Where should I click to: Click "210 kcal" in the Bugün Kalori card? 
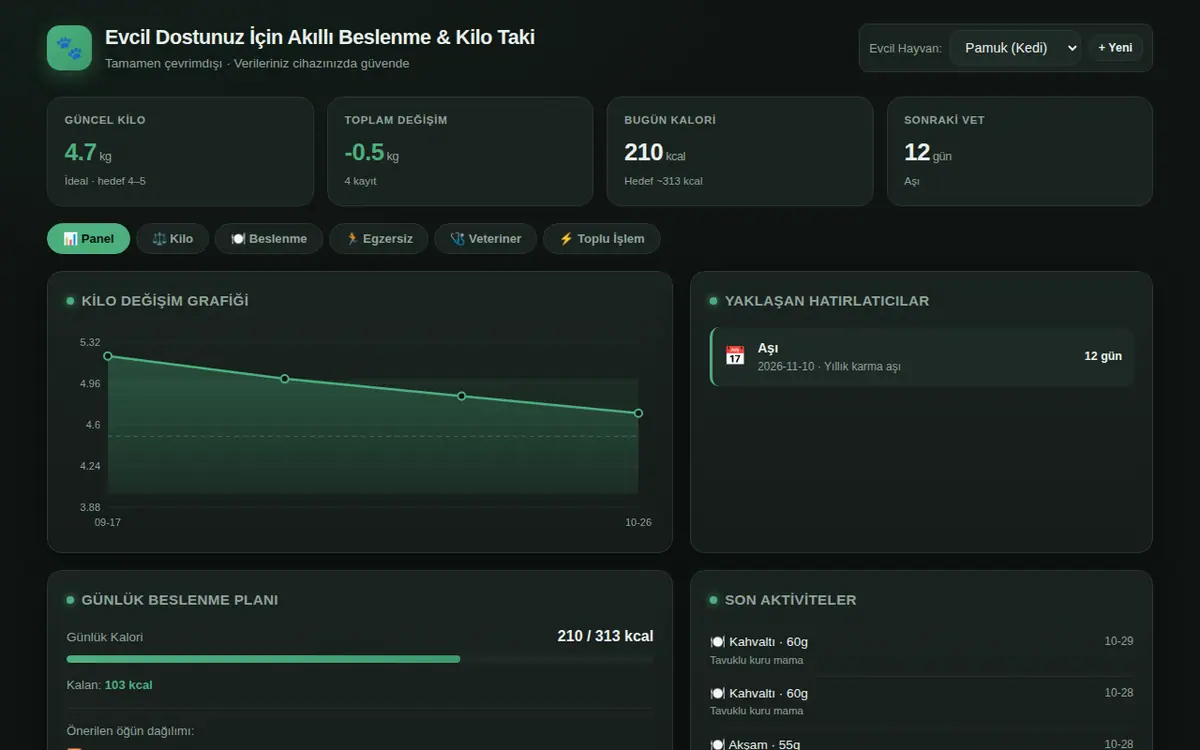pyautogui.click(x=655, y=153)
